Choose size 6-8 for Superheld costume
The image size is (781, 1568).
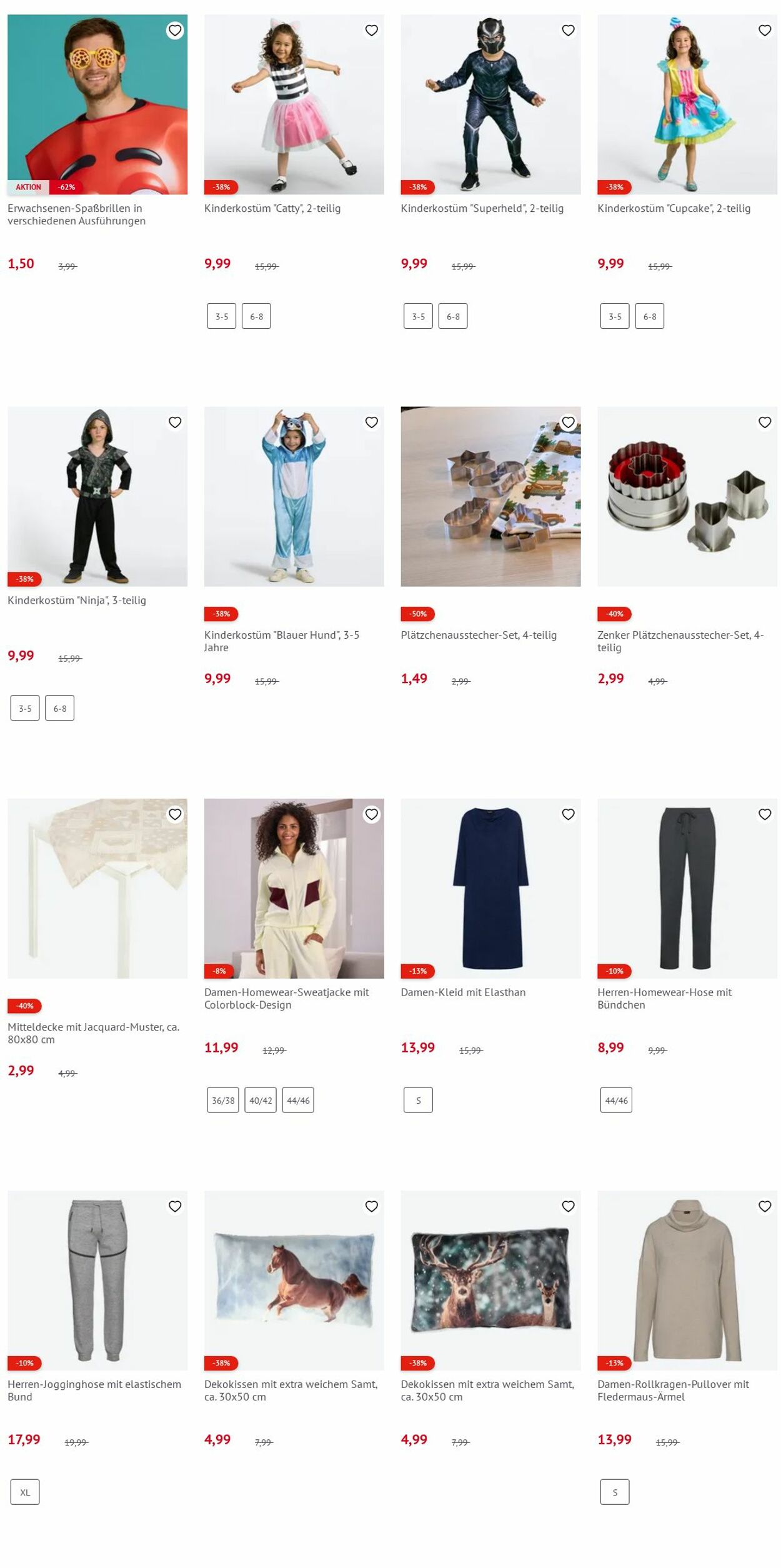click(453, 316)
